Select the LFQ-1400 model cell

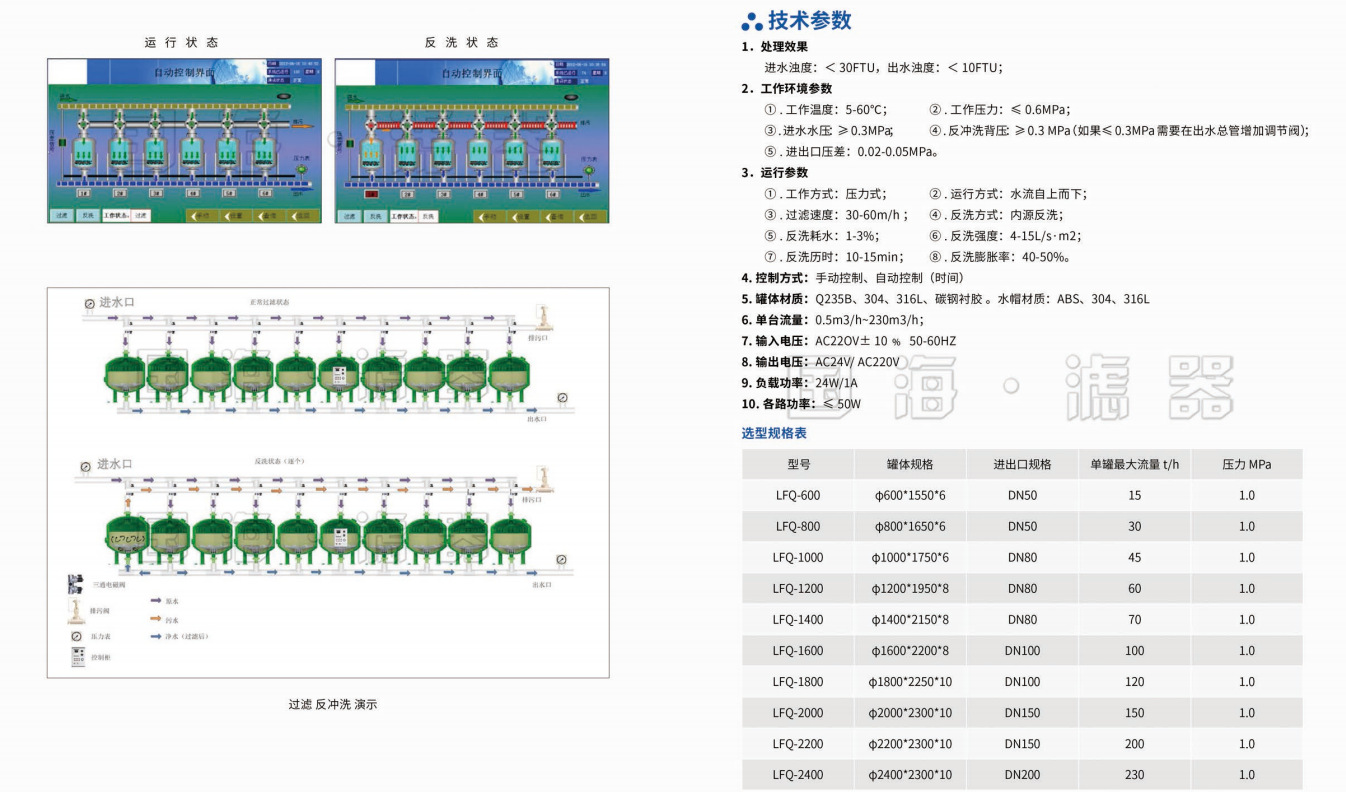pos(798,620)
